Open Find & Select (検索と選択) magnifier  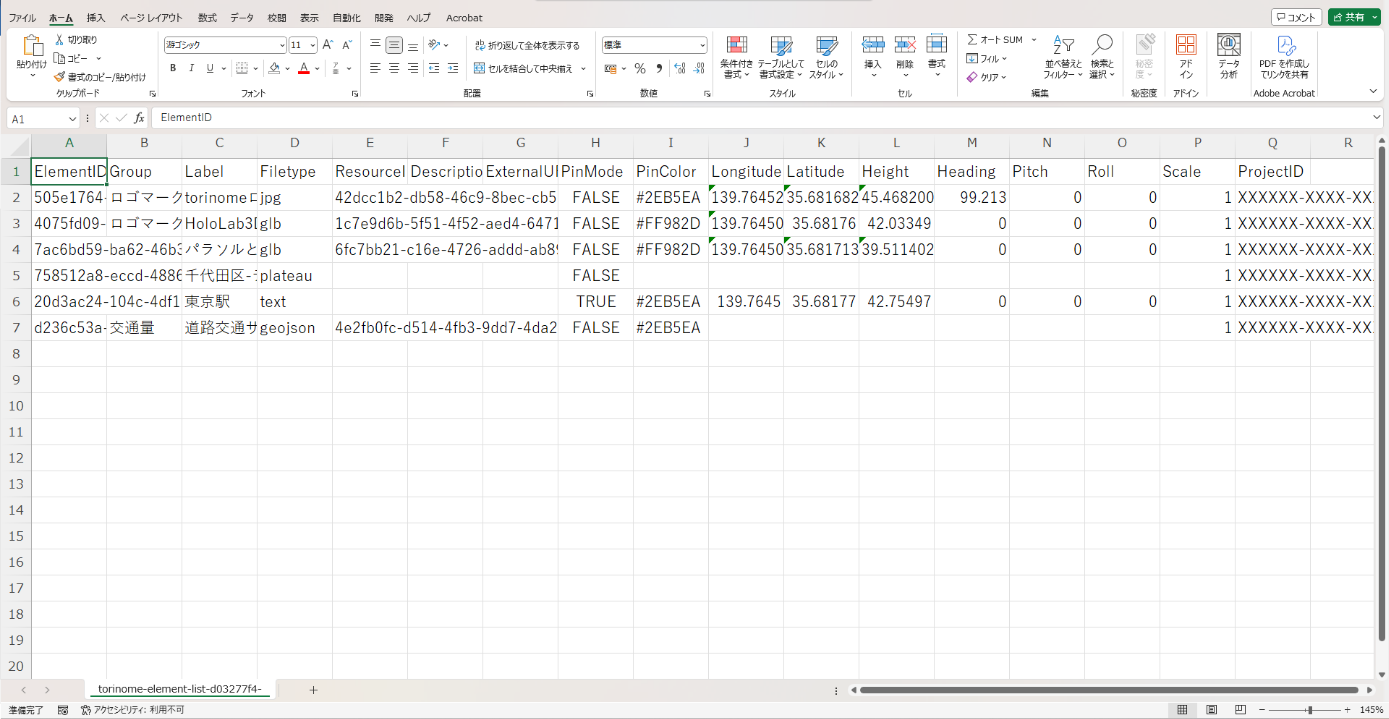[1102, 46]
